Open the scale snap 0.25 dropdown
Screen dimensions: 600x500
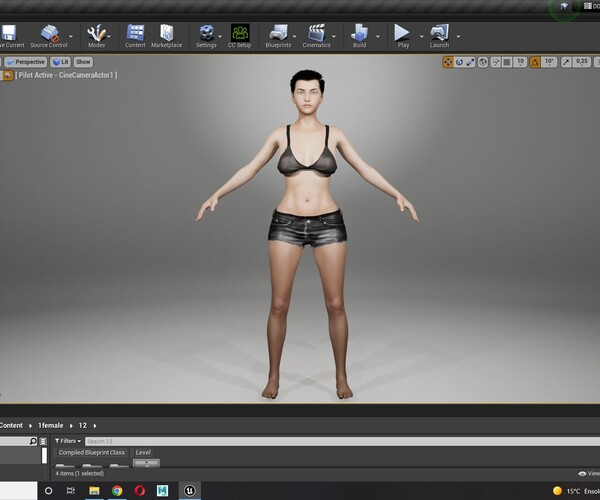point(581,62)
